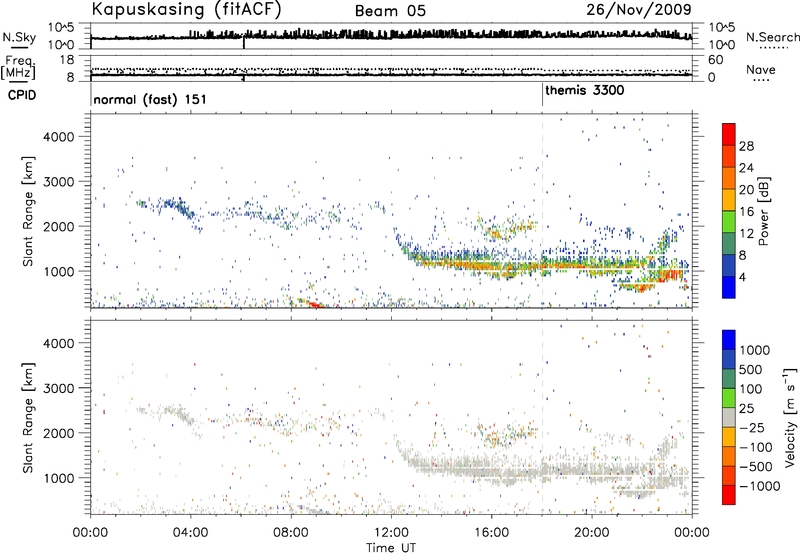Click the gray swatch of the velocity colorbar
The height and width of the screenshot is (554, 800).
[x=729, y=417]
